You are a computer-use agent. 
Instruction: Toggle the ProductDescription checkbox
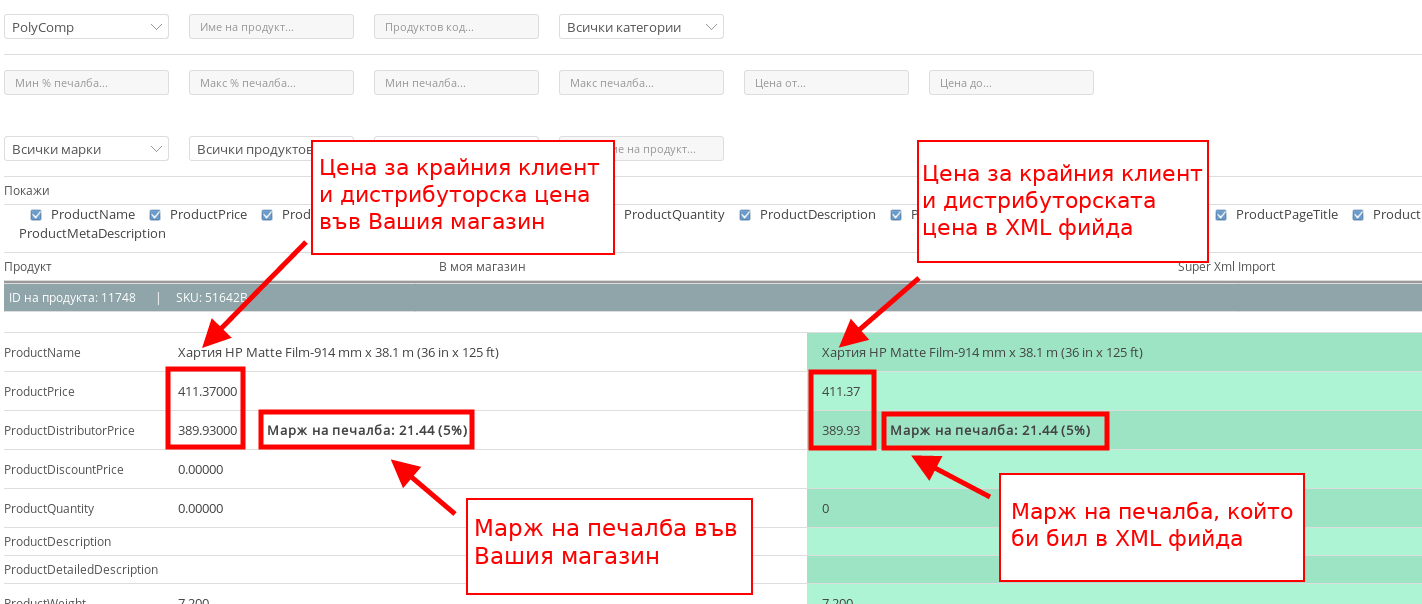pos(745,215)
